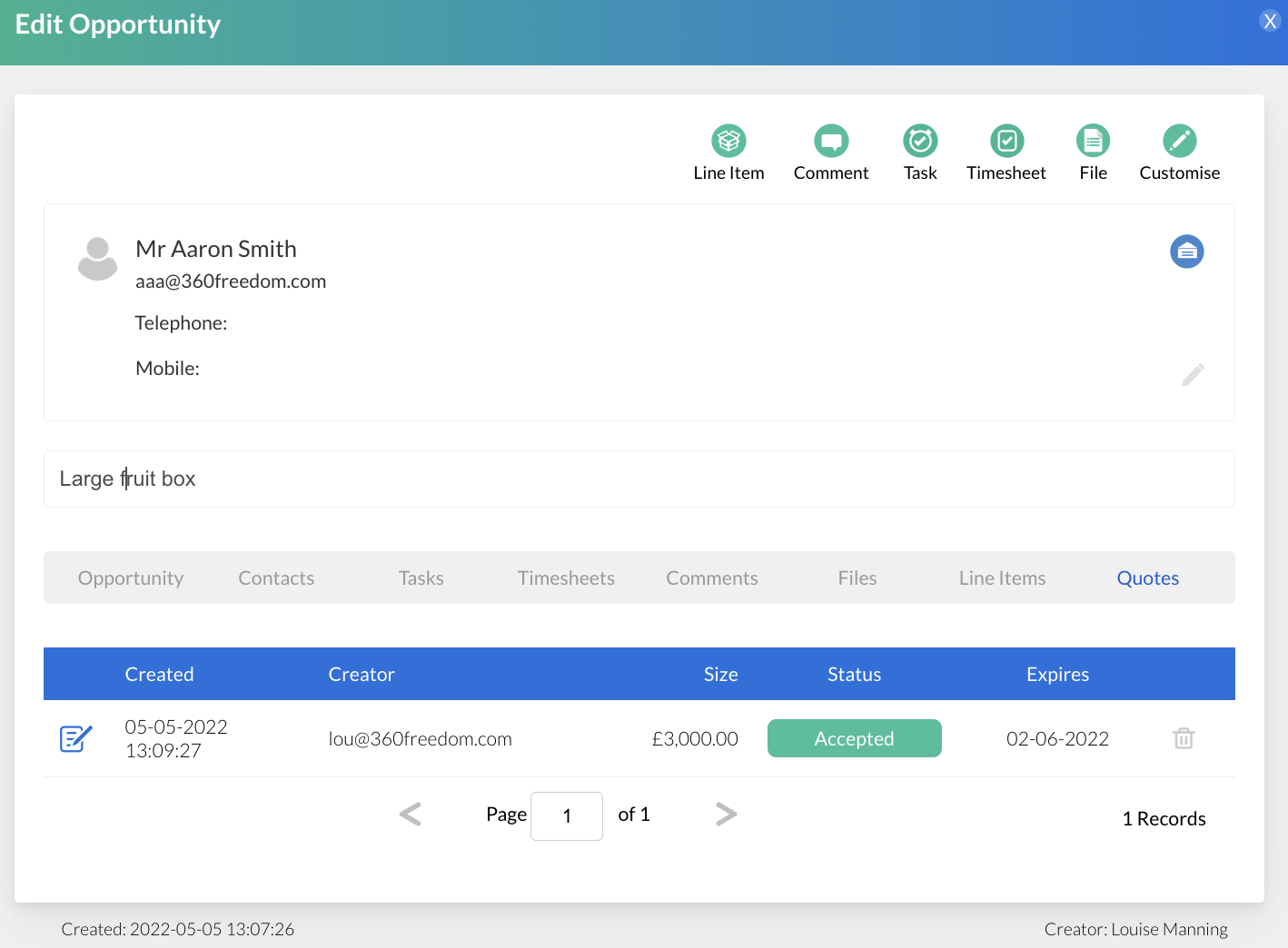
Task: Select the Line Items tab
Action: [1002, 578]
